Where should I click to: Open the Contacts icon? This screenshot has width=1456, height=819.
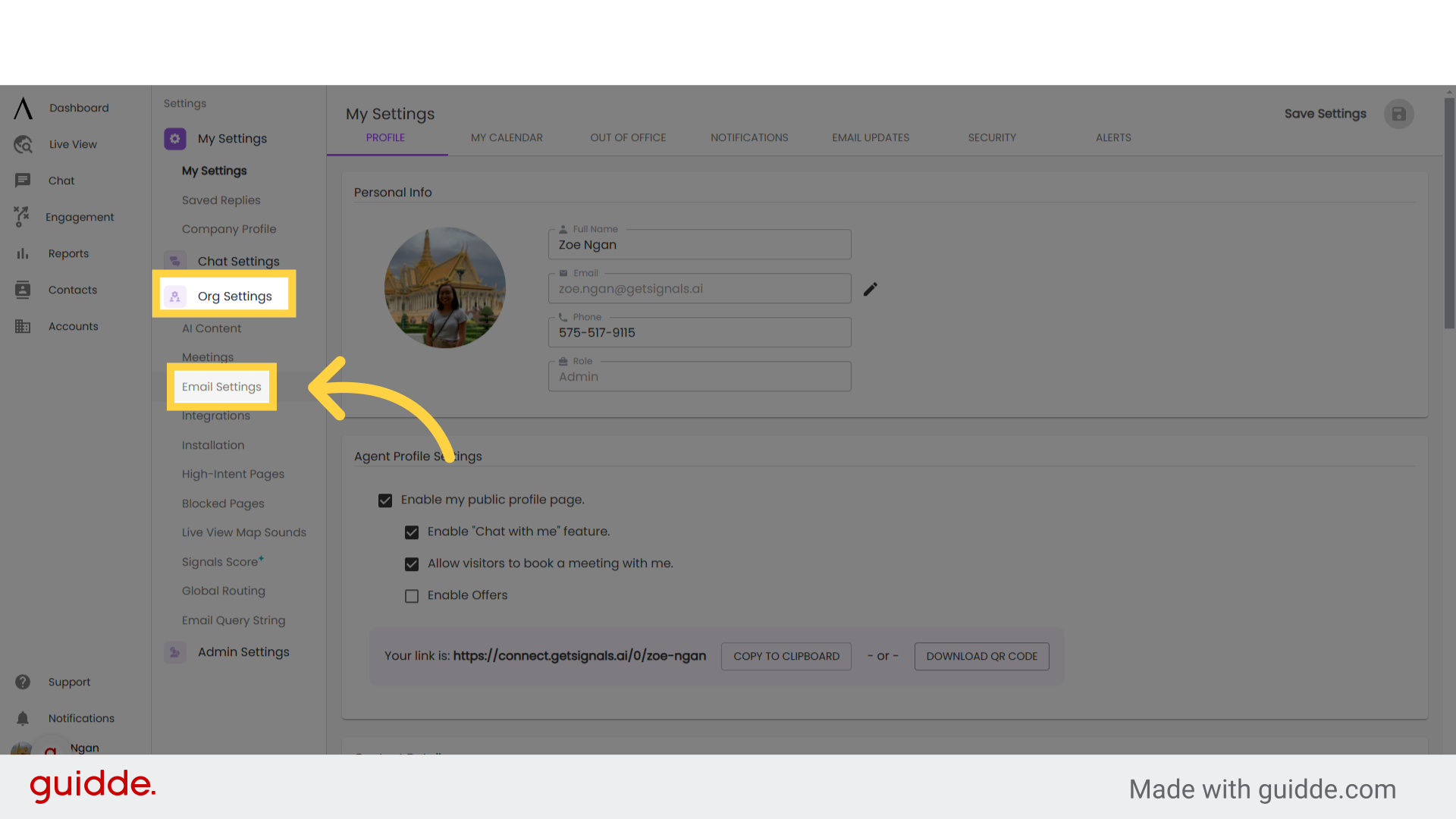click(x=23, y=290)
